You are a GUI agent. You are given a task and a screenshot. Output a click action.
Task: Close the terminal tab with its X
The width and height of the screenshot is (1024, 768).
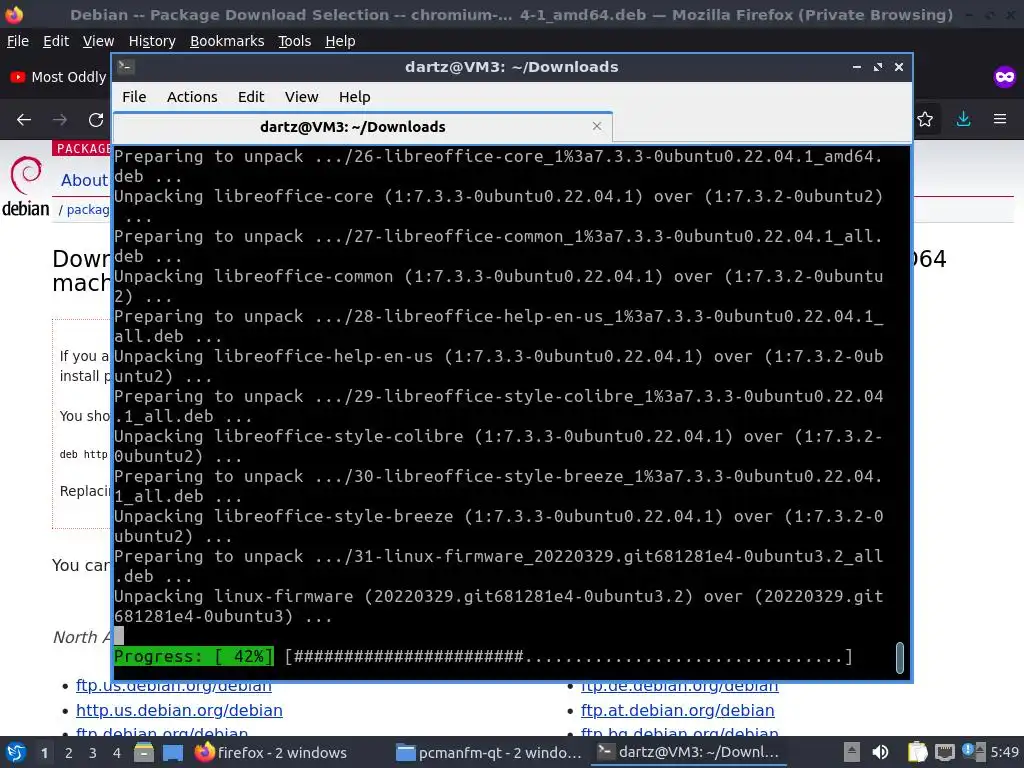click(x=596, y=126)
